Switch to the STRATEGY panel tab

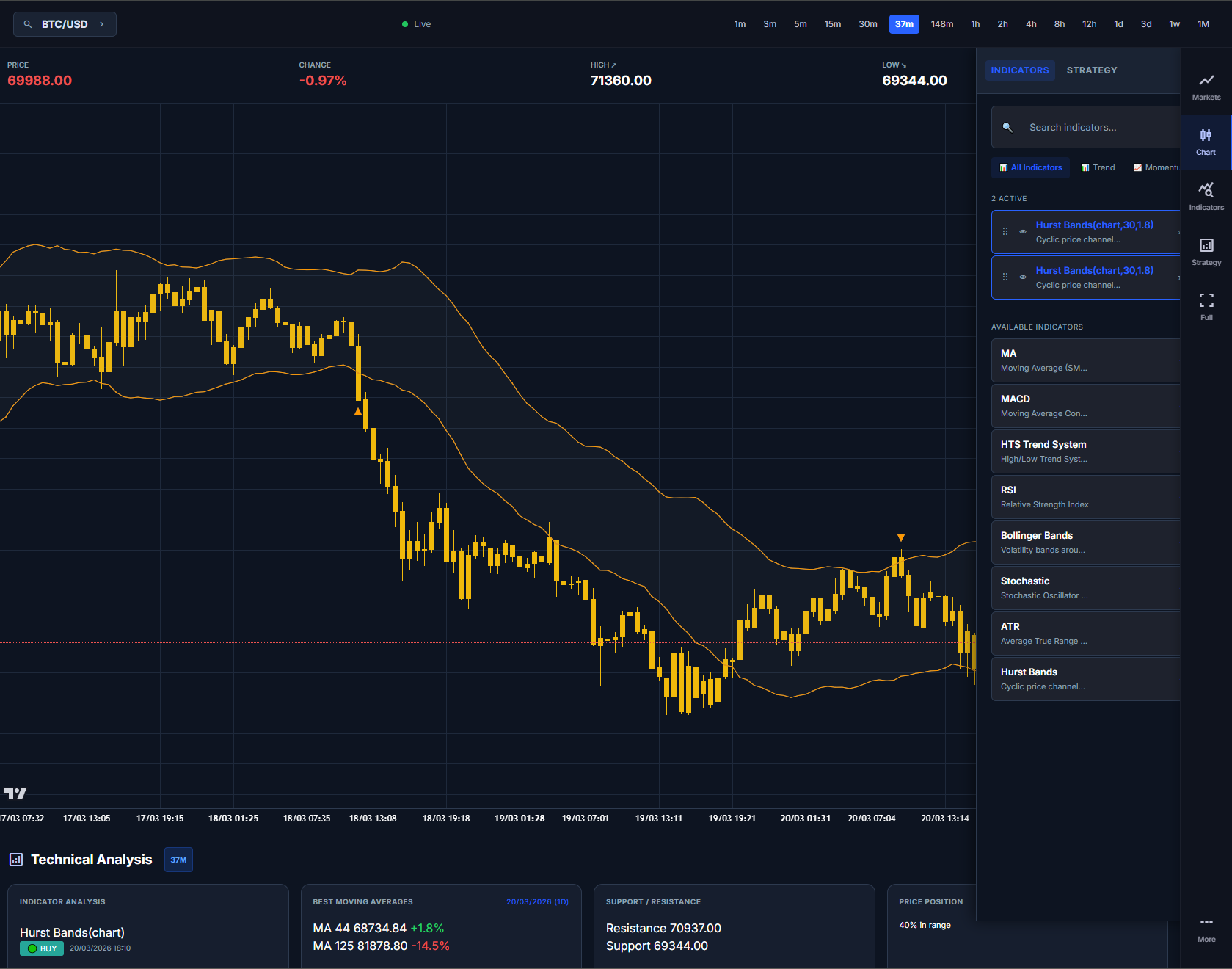pos(1091,70)
